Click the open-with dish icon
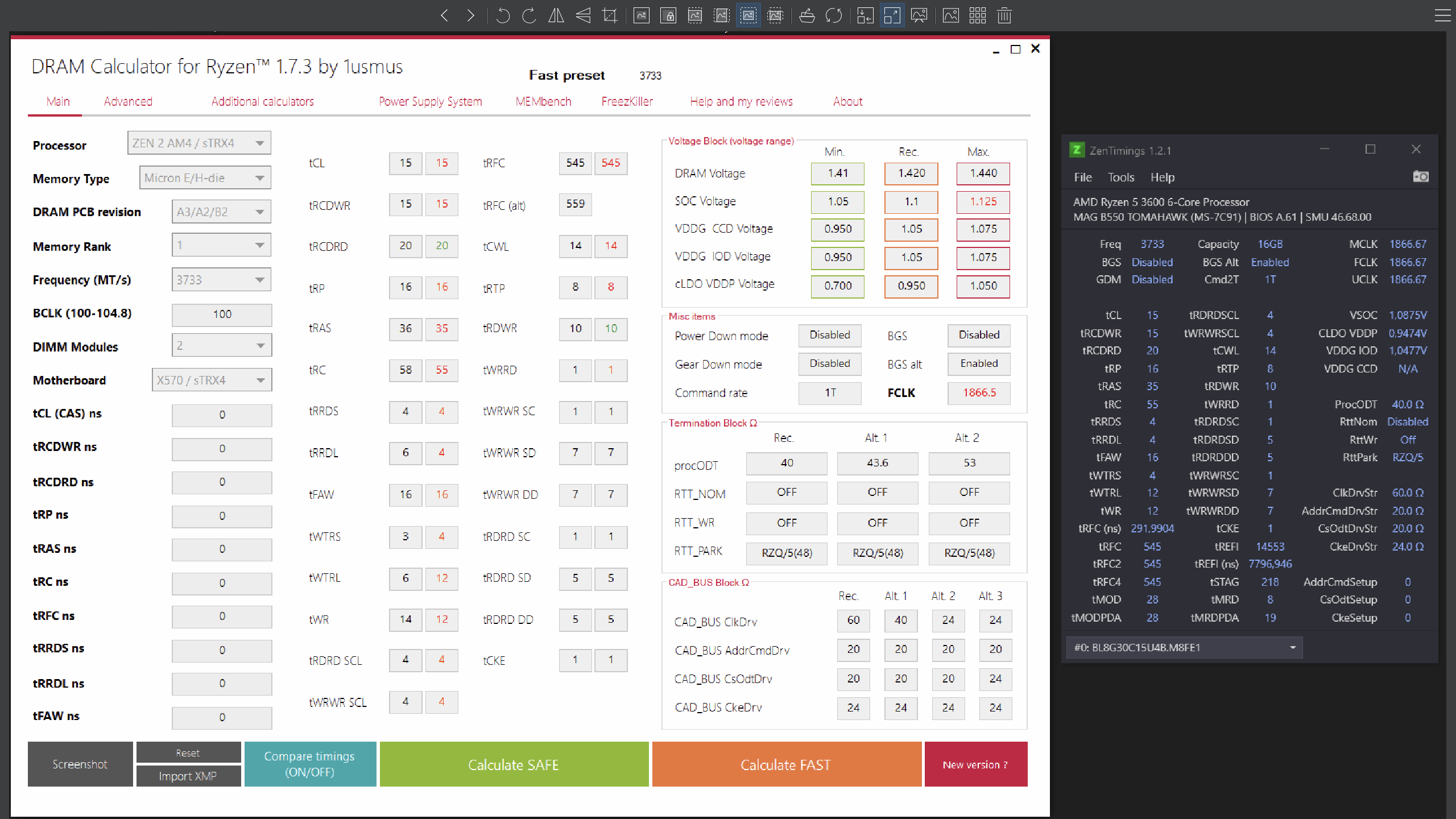This screenshot has height=819, width=1456. pos(807,15)
